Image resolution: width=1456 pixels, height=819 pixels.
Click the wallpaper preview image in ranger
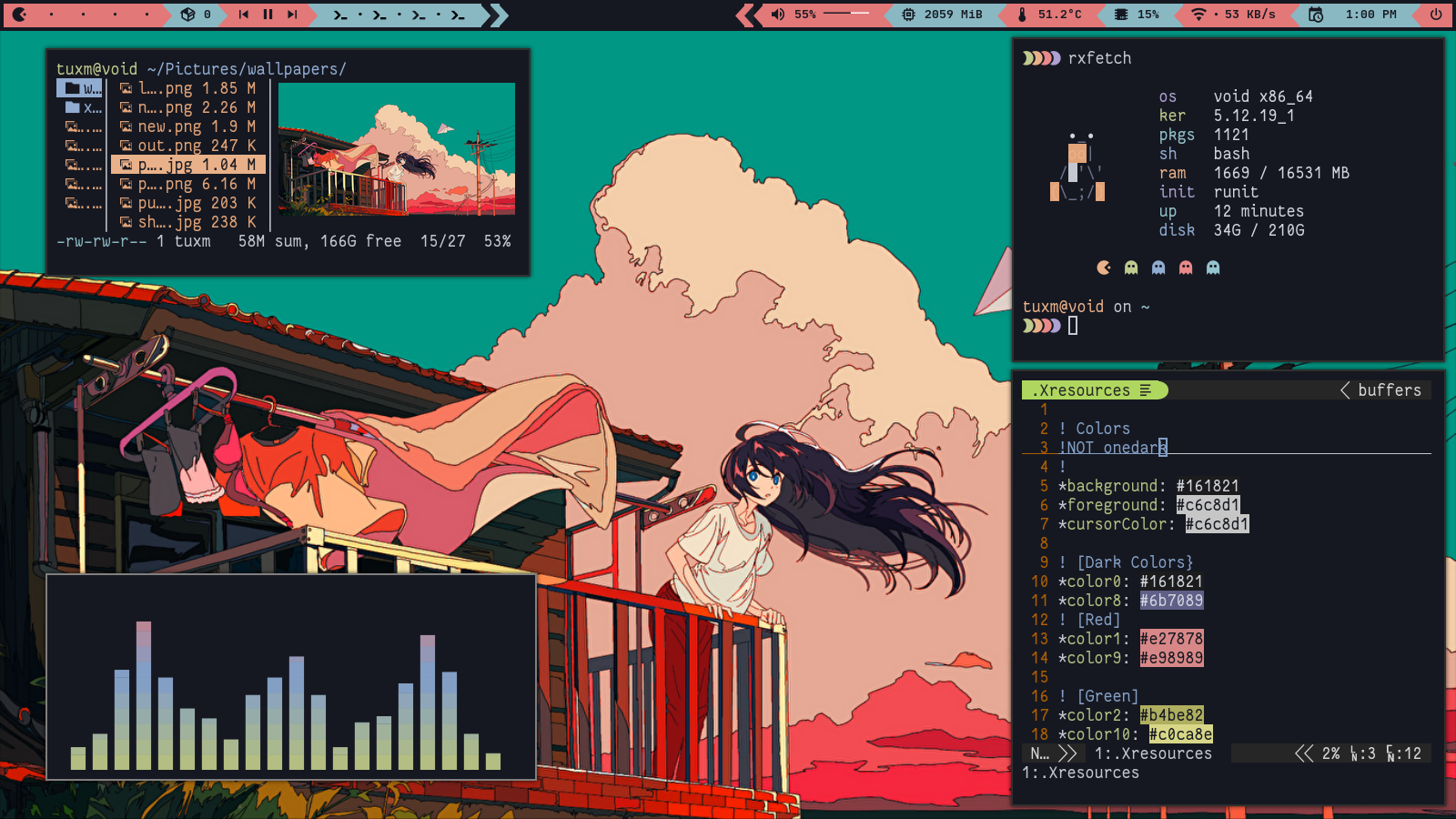pyautogui.click(x=397, y=149)
